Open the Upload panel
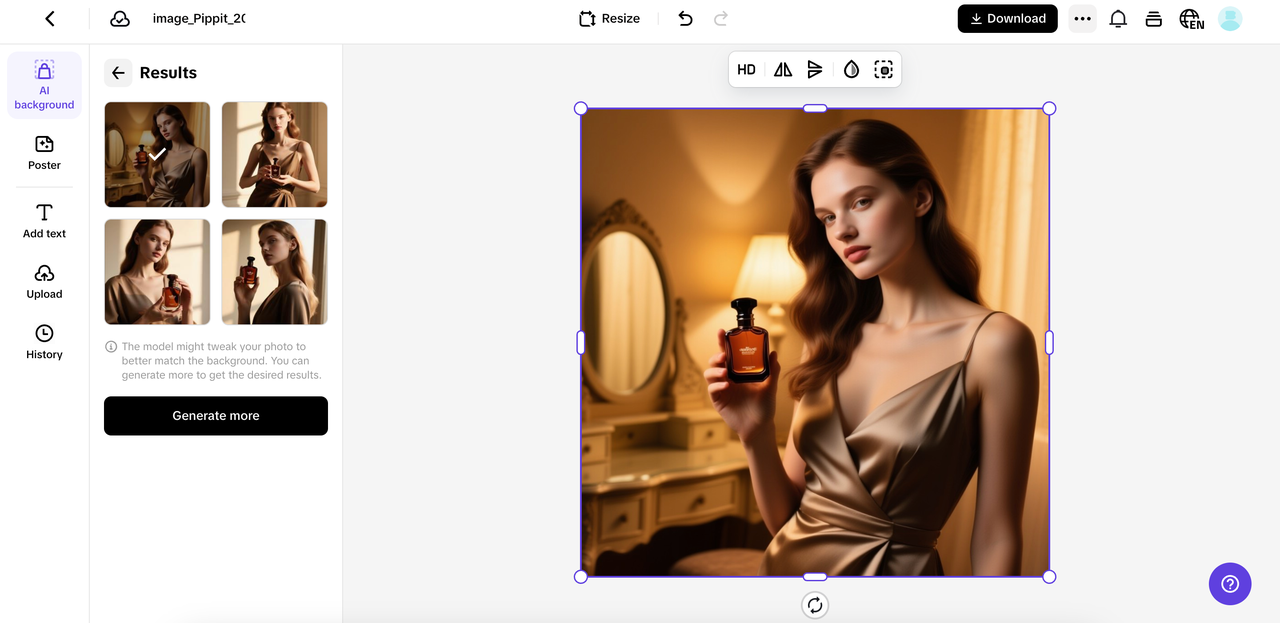 click(44, 282)
